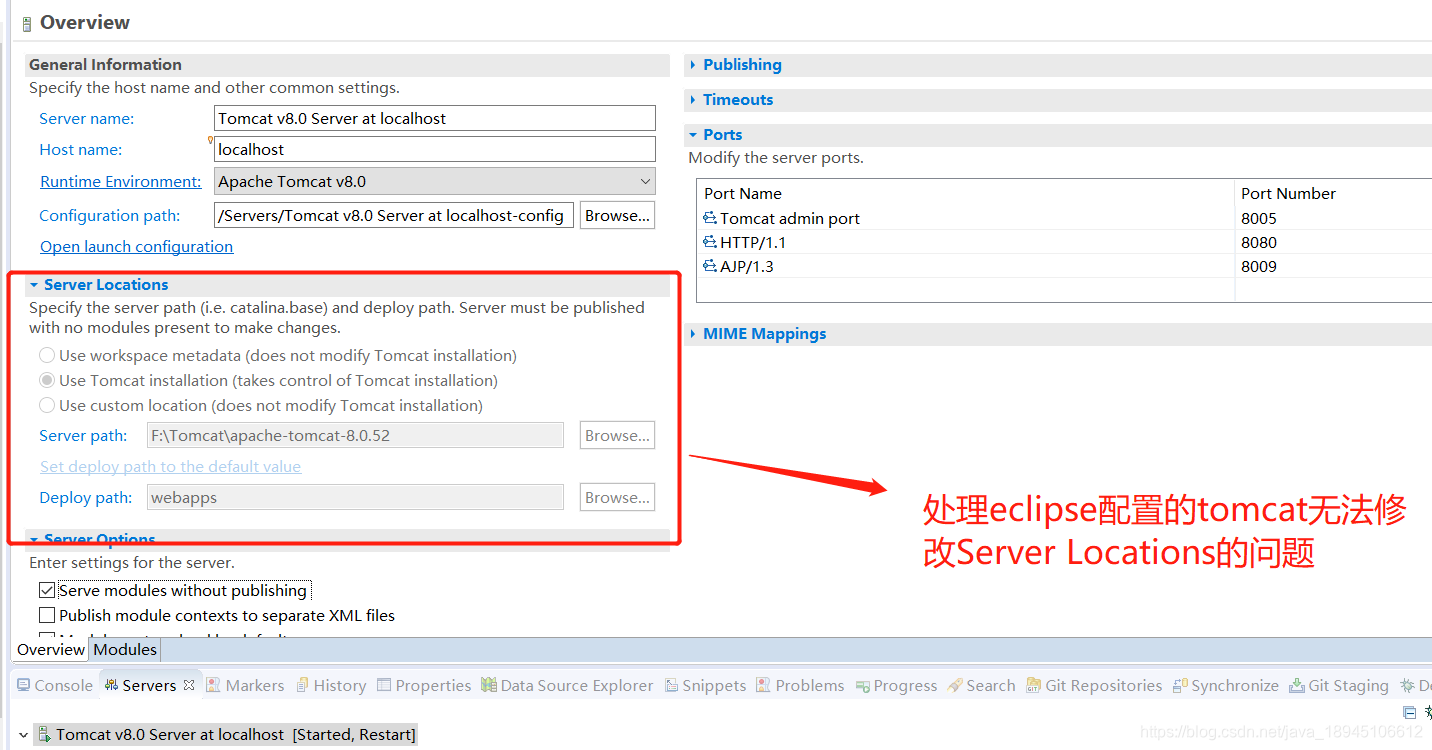Image resolution: width=1432 pixels, height=750 pixels.
Task: Open the History view tab
Action: (330, 685)
